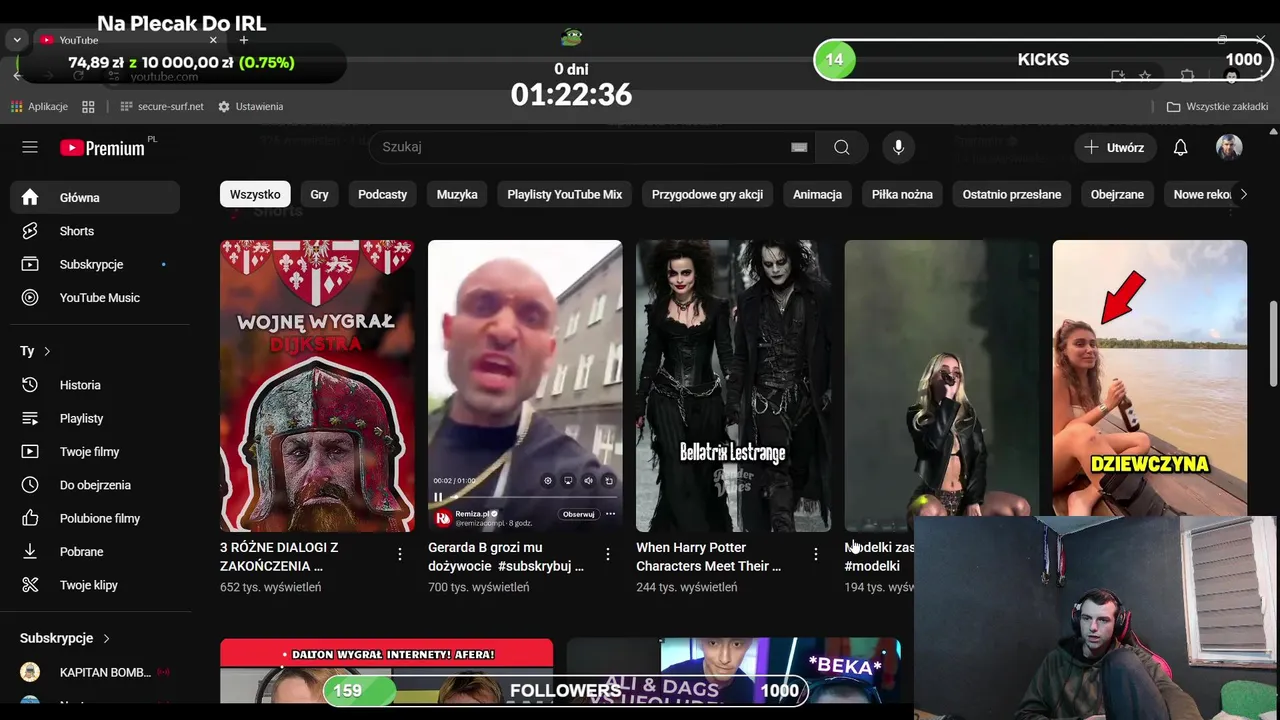
Task: Open the tab search dropdown arrow
Action: 17,40
